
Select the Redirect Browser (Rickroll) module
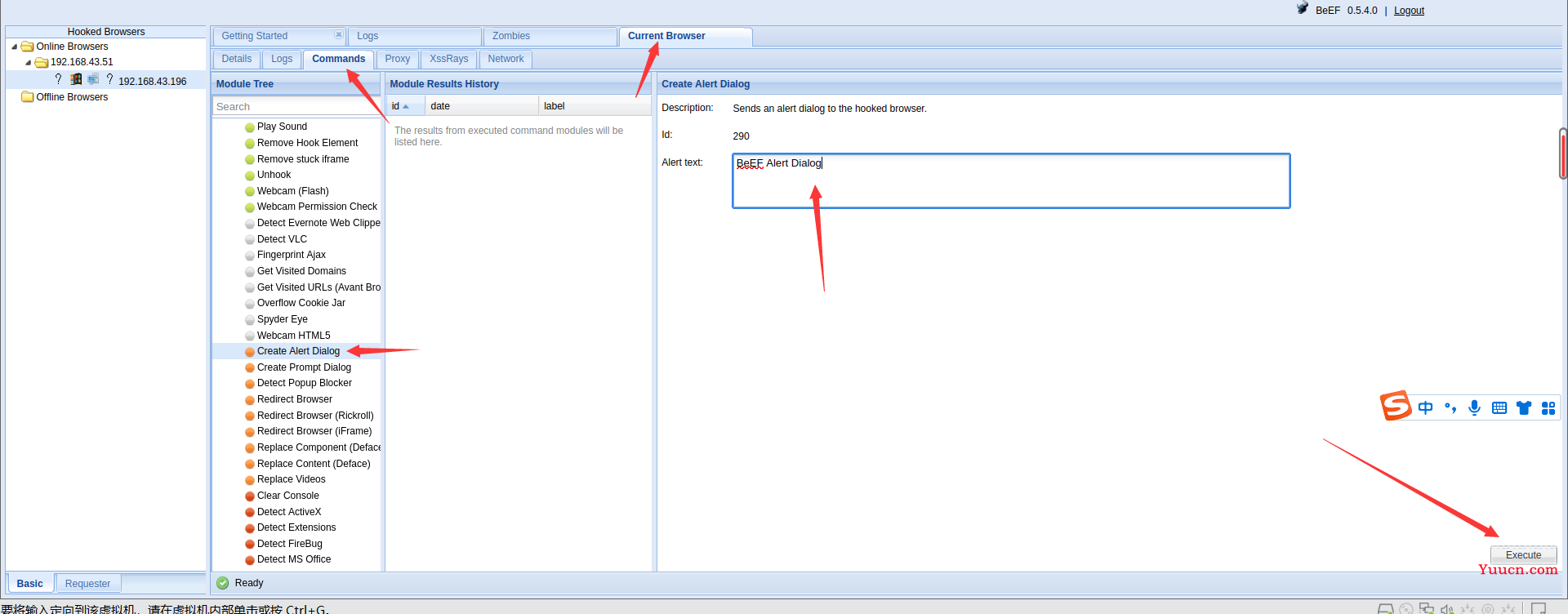tap(315, 416)
